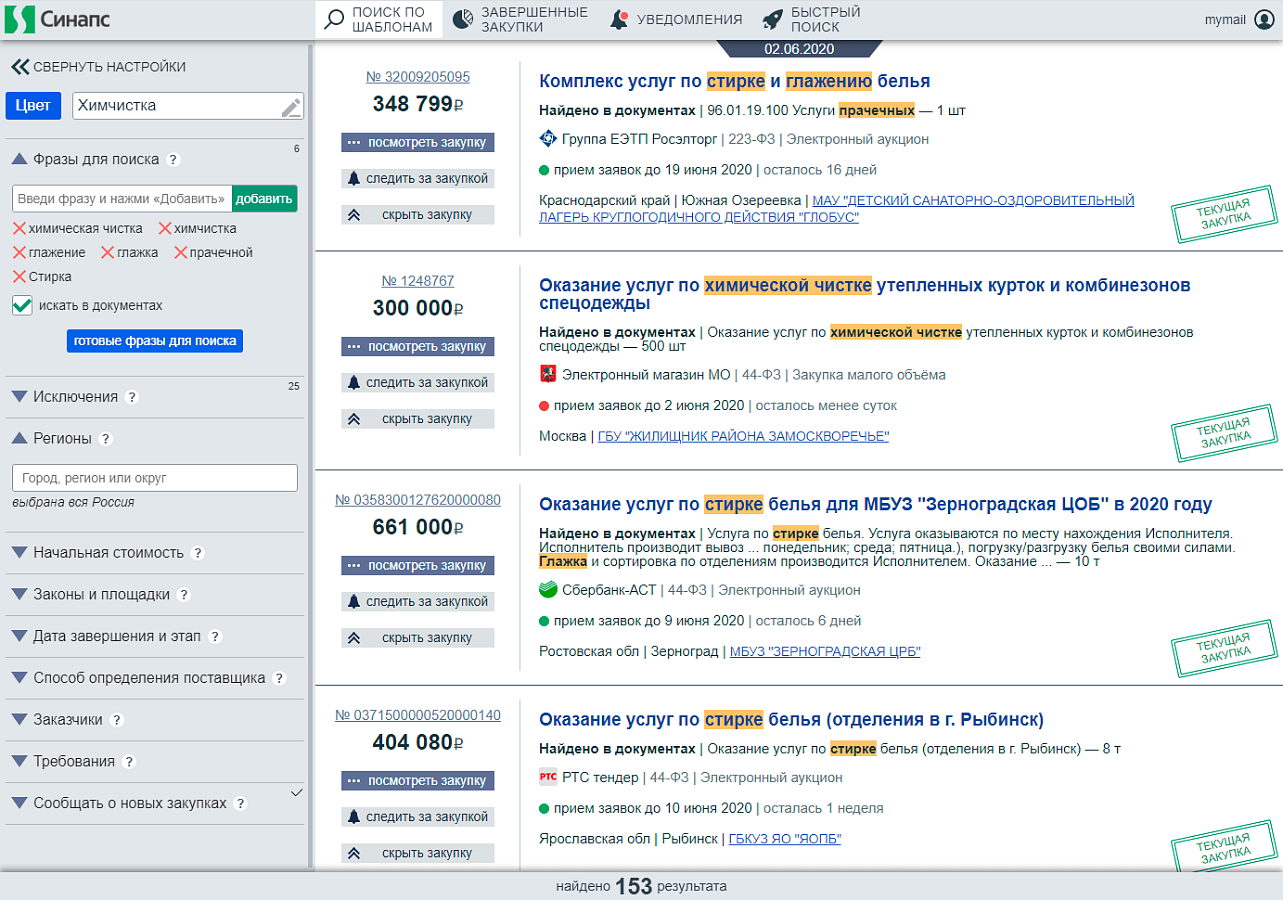Toggle the «искать в документах» checkbox
Viewport: 1283px width, 900px height.
click(x=22, y=306)
